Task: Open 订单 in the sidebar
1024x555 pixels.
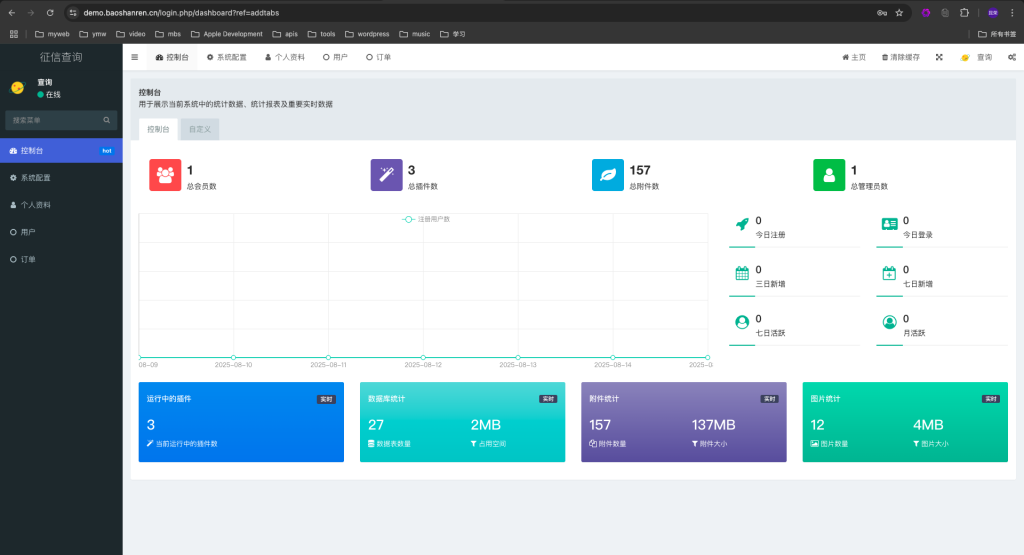Action: (x=61, y=260)
